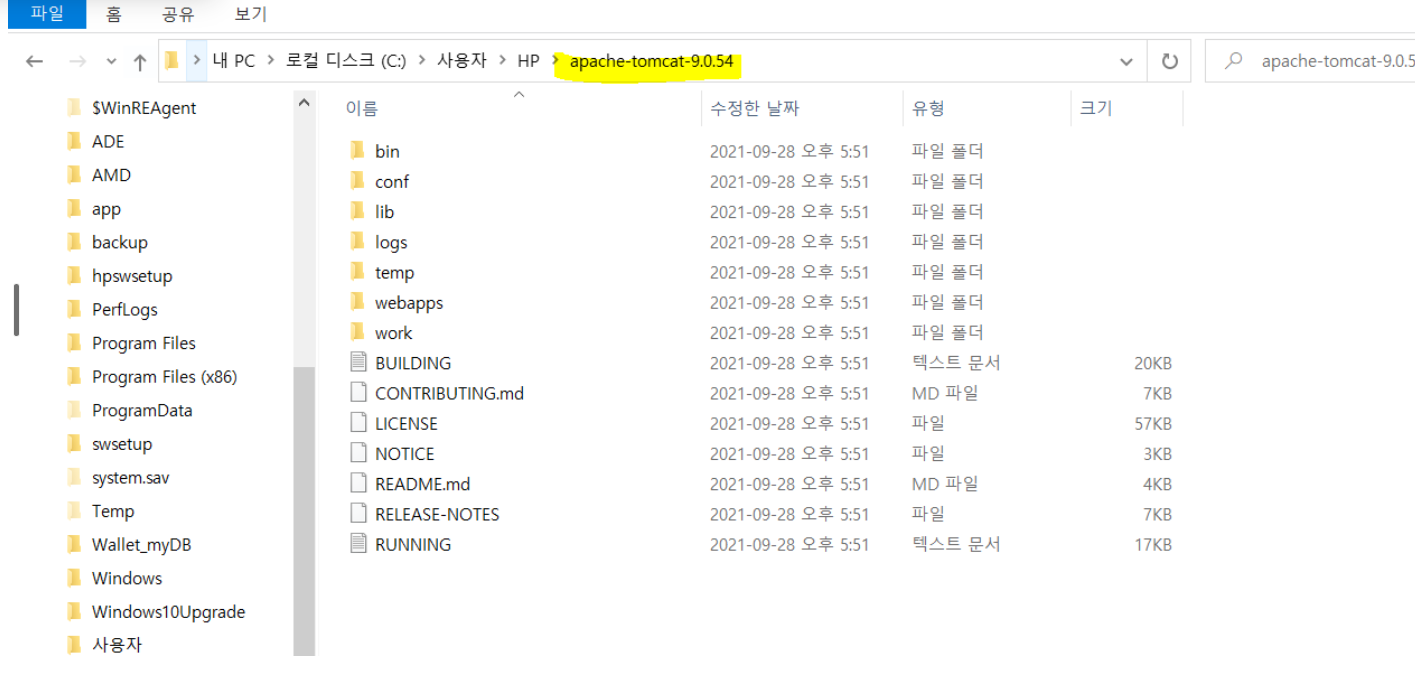Select the RUNNING text document icon
The width and height of the screenshot is (1415, 699).
tap(359, 544)
